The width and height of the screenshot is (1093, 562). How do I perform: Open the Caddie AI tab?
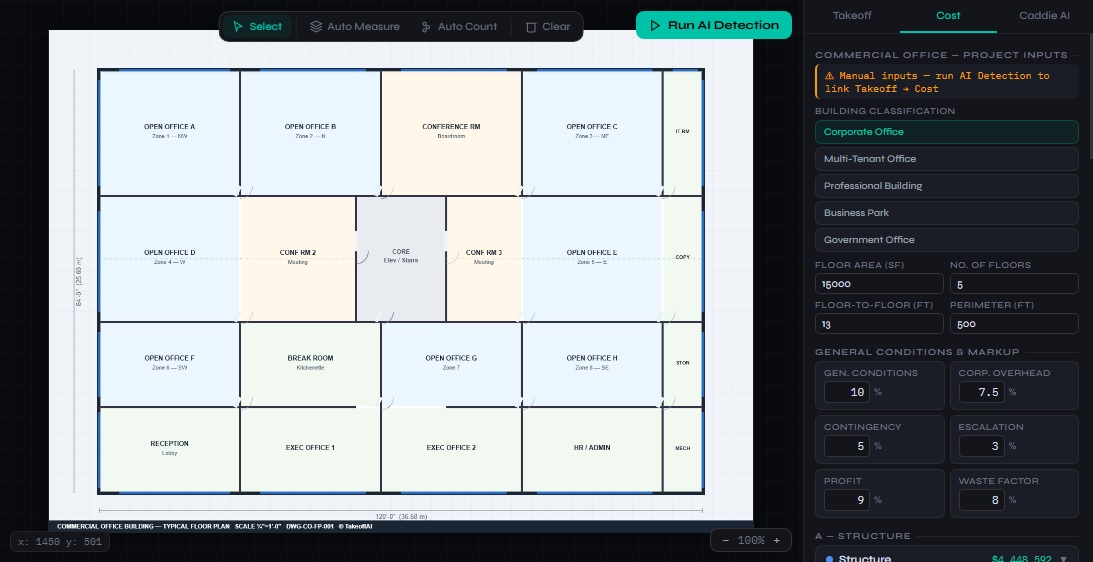pos(1044,16)
